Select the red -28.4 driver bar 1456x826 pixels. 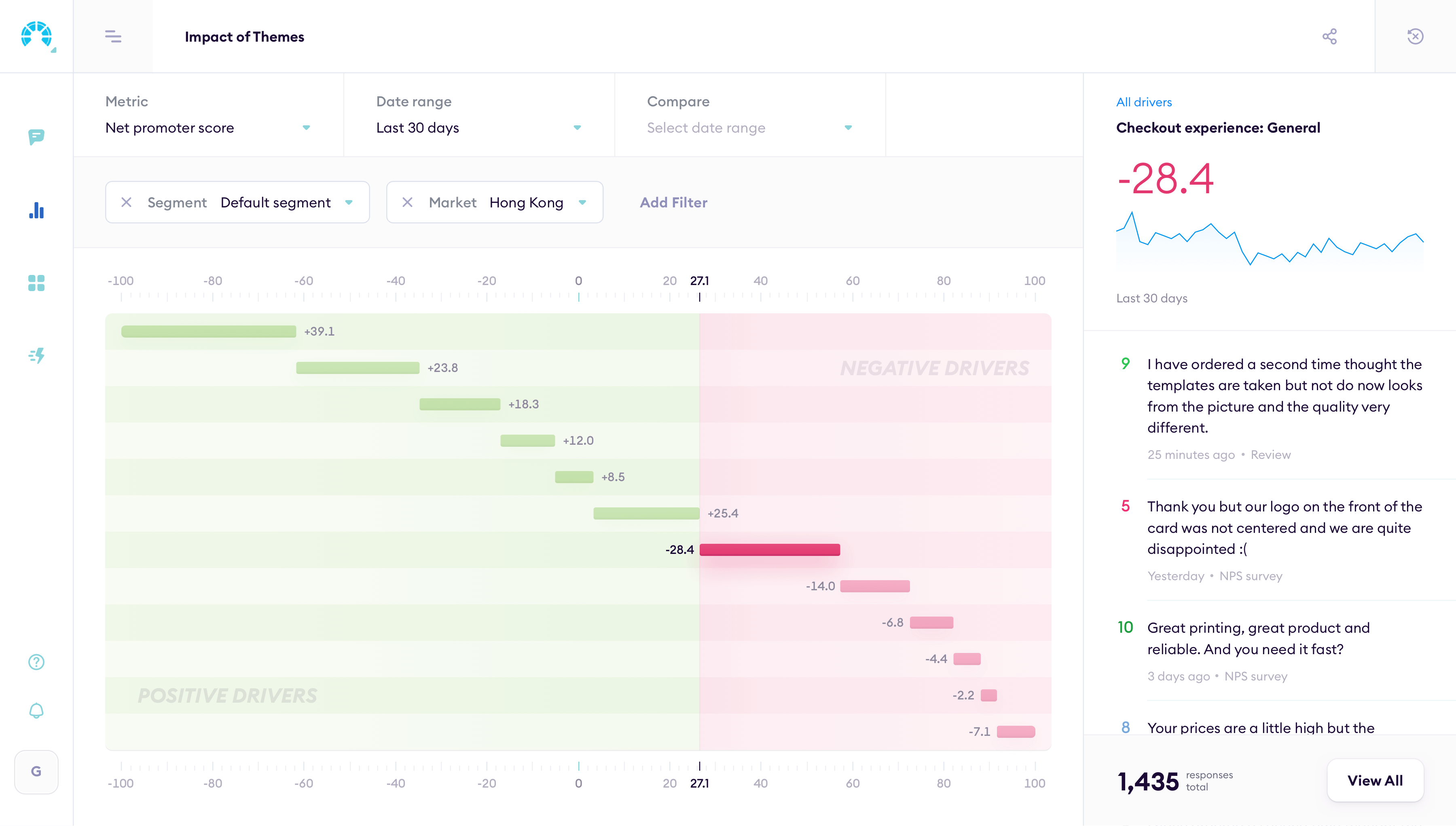coord(769,549)
